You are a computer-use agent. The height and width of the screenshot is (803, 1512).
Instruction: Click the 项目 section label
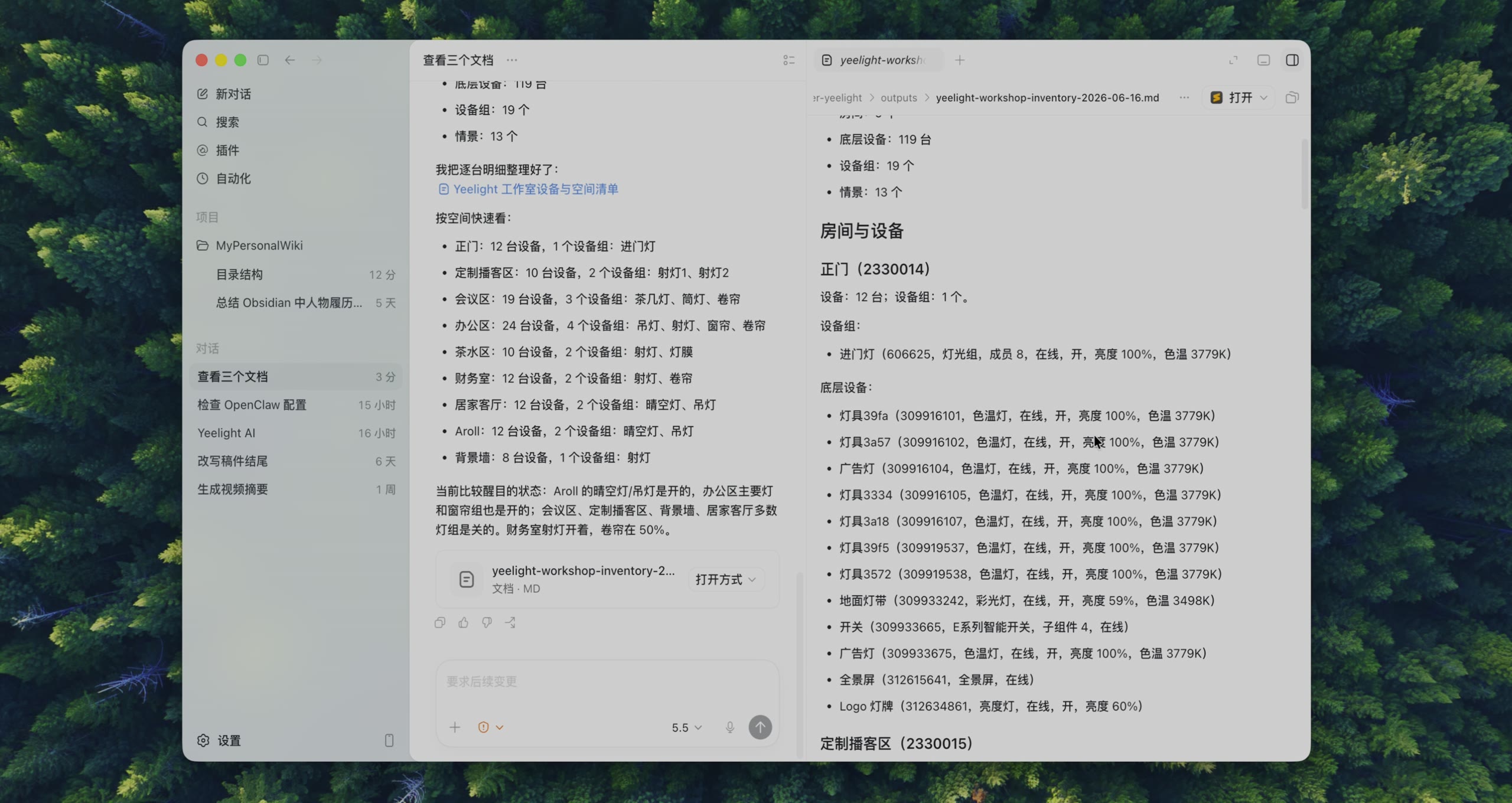[207, 217]
